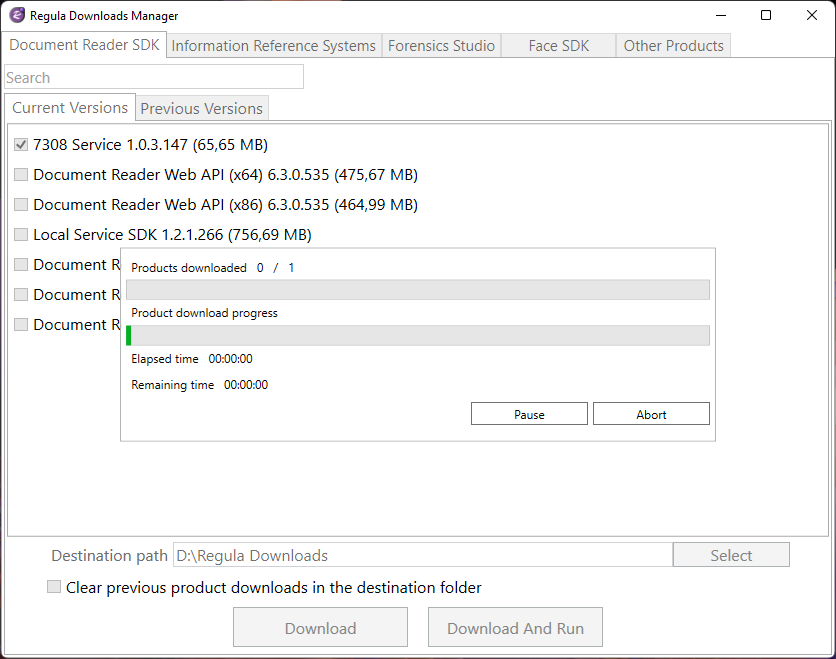
Task: Pause the current download
Action: [529, 414]
